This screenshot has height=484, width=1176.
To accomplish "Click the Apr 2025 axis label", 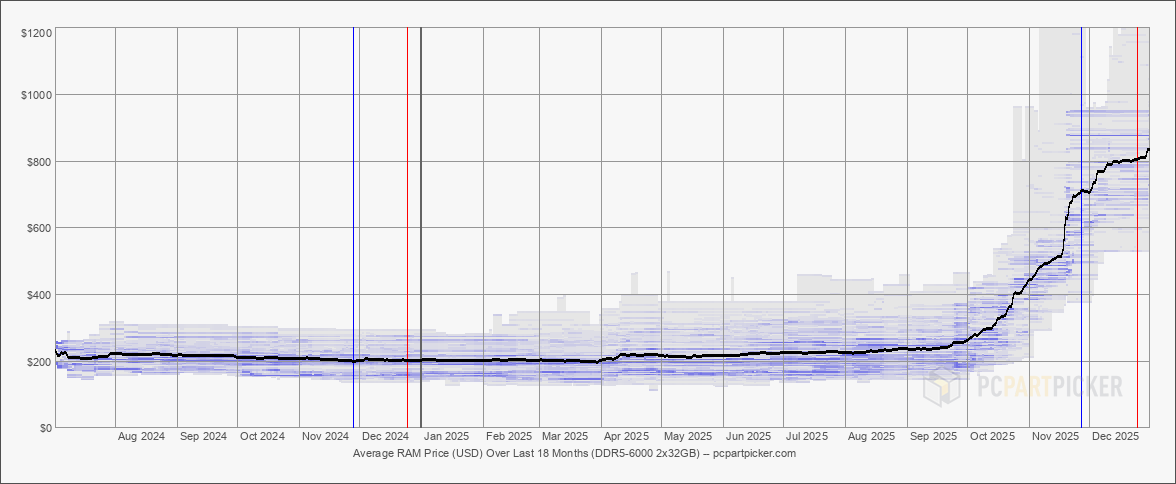I will coord(627,436).
